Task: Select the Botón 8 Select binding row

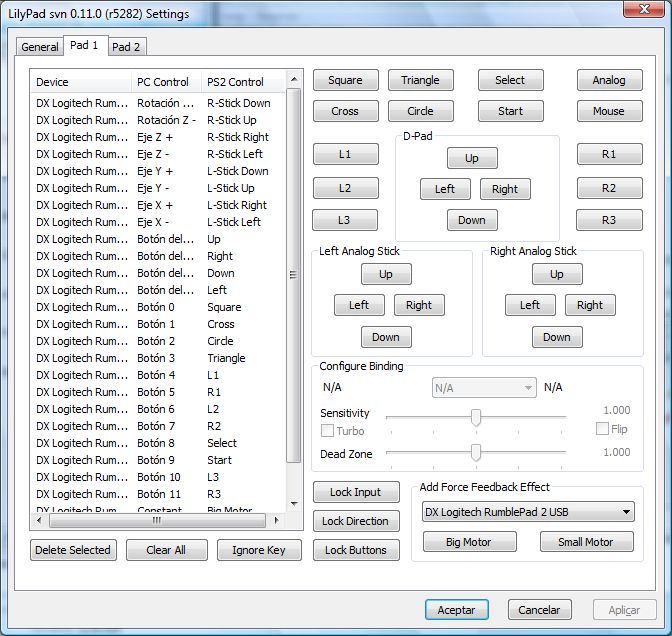Action: (158, 443)
